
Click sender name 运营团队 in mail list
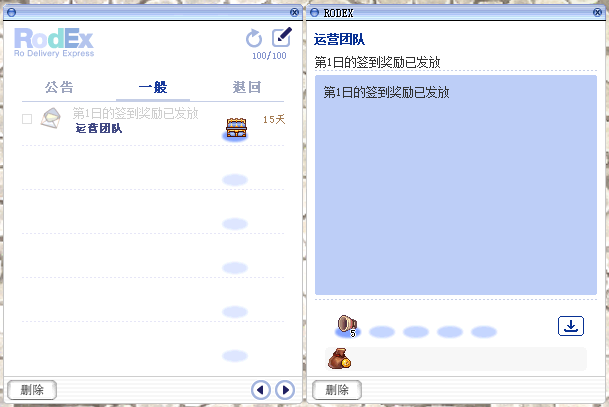(x=99, y=128)
